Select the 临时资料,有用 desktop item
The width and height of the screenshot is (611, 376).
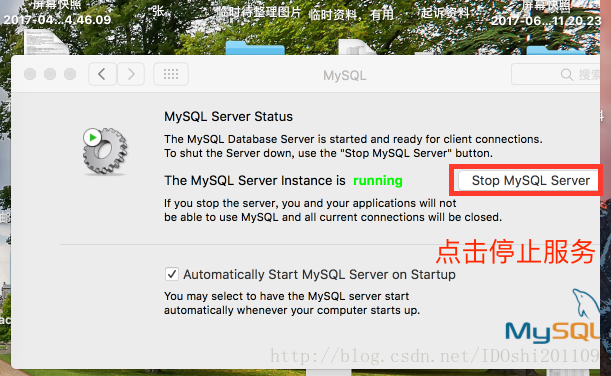pyautogui.click(x=351, y=15)
